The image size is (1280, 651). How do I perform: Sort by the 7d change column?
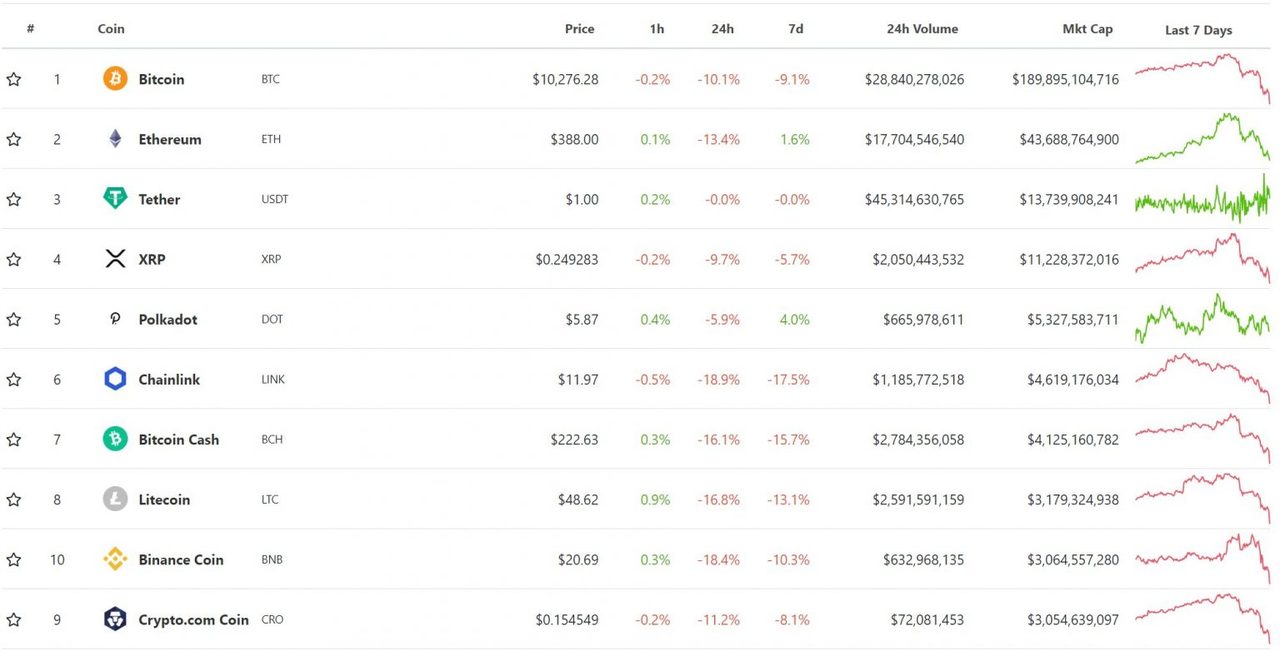[795, 29]
